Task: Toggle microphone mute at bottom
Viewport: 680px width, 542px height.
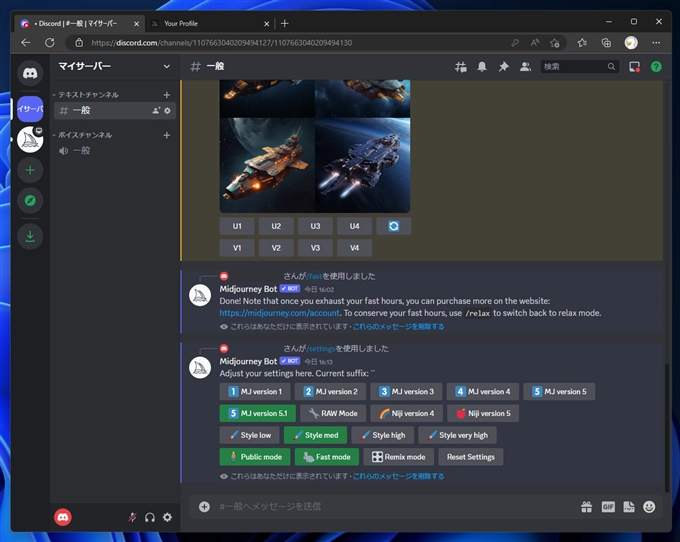Action: (x=132, y=517)
